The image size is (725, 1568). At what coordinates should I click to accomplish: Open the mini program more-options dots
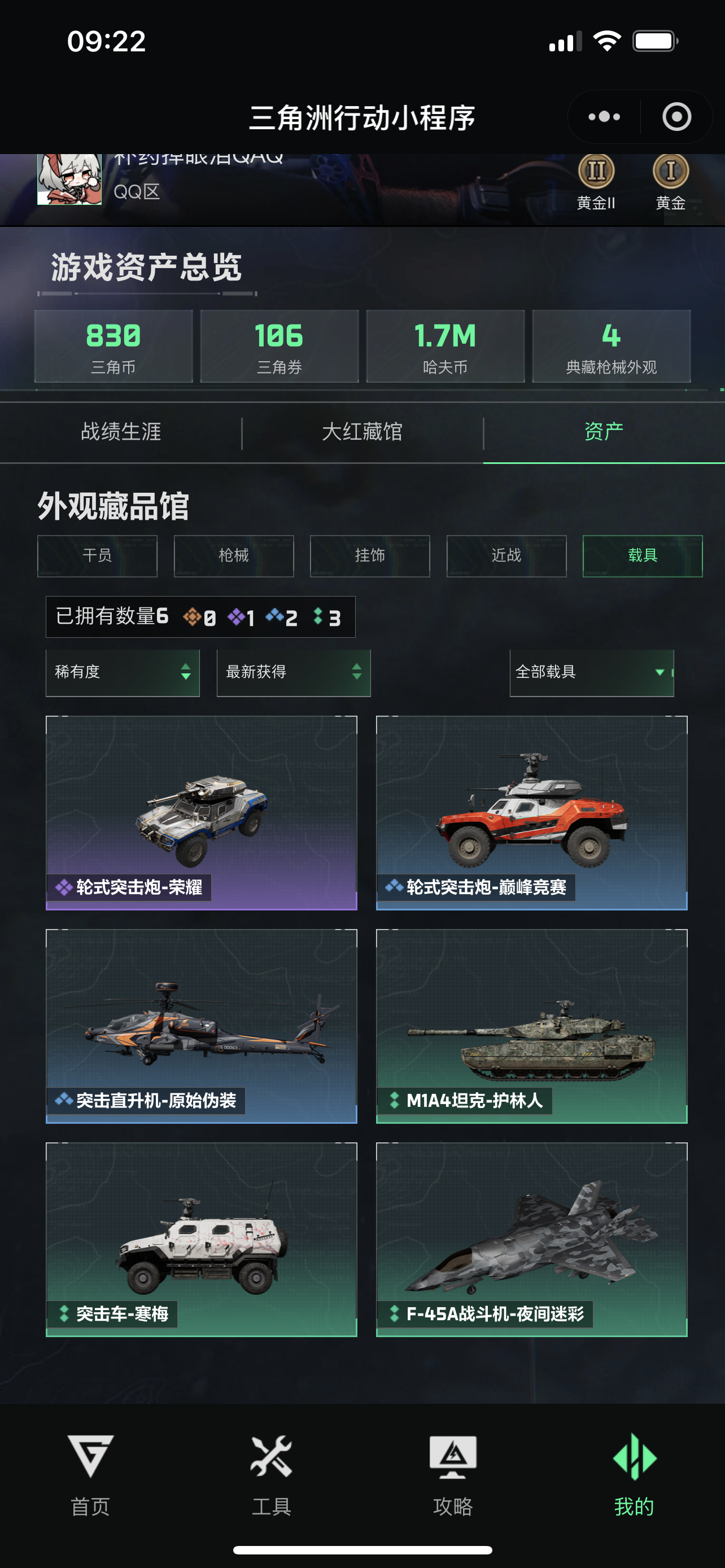pos(604,116)
